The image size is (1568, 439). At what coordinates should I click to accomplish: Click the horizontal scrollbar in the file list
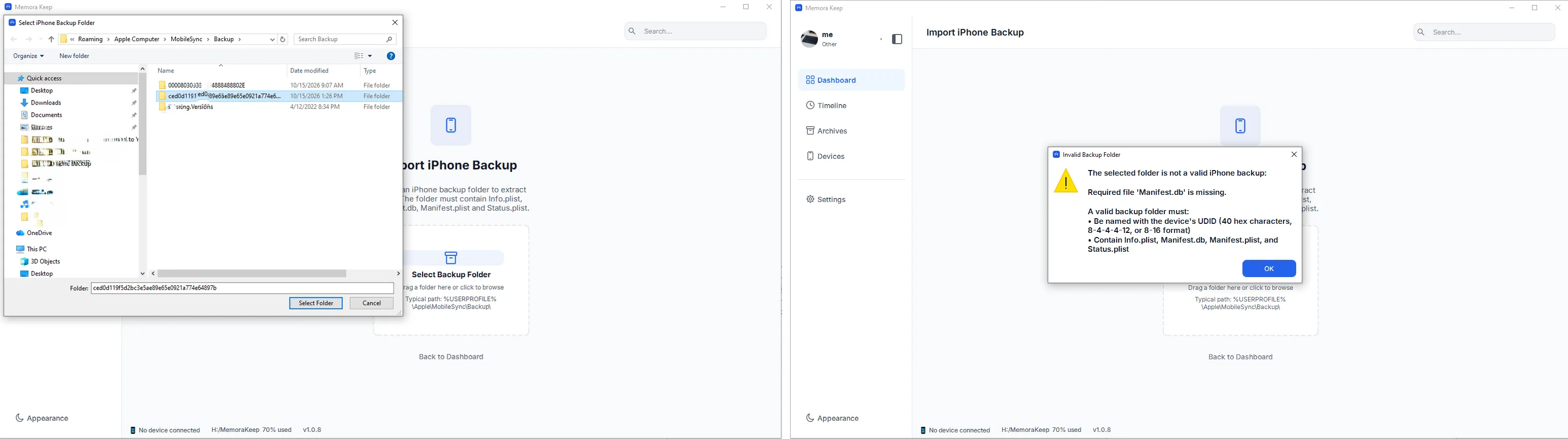(253, 274)
